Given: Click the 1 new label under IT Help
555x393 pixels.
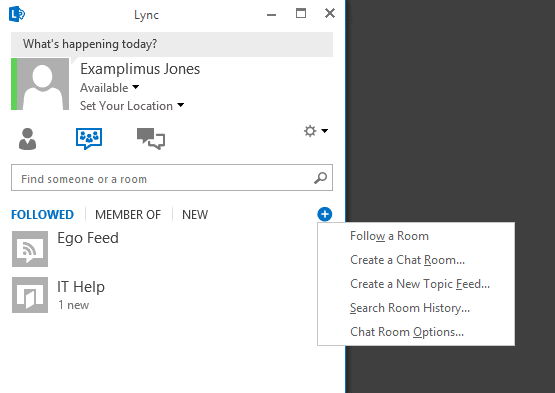Looking at the screenshot, I should (x=74, y=305).
